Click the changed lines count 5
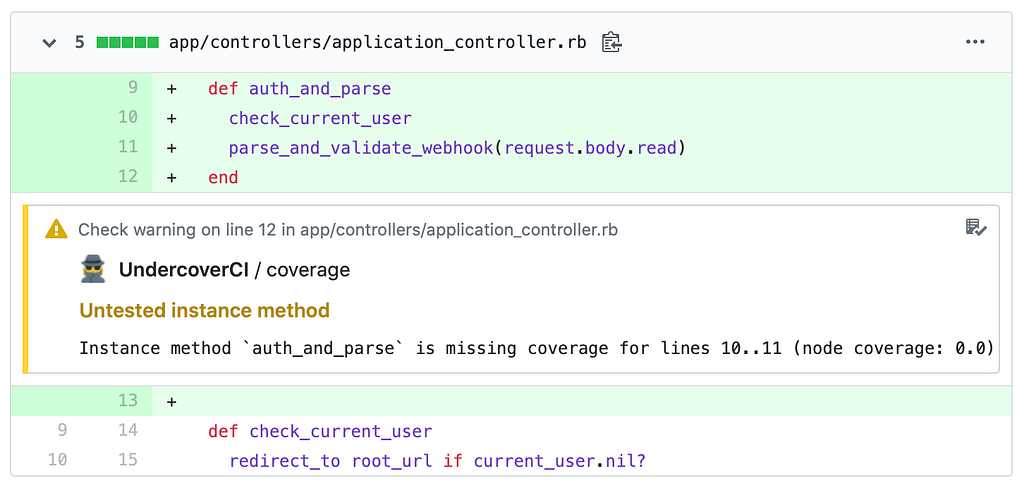Image resolution: width=1024 pixels, height=488 pixels. (79, 43)
